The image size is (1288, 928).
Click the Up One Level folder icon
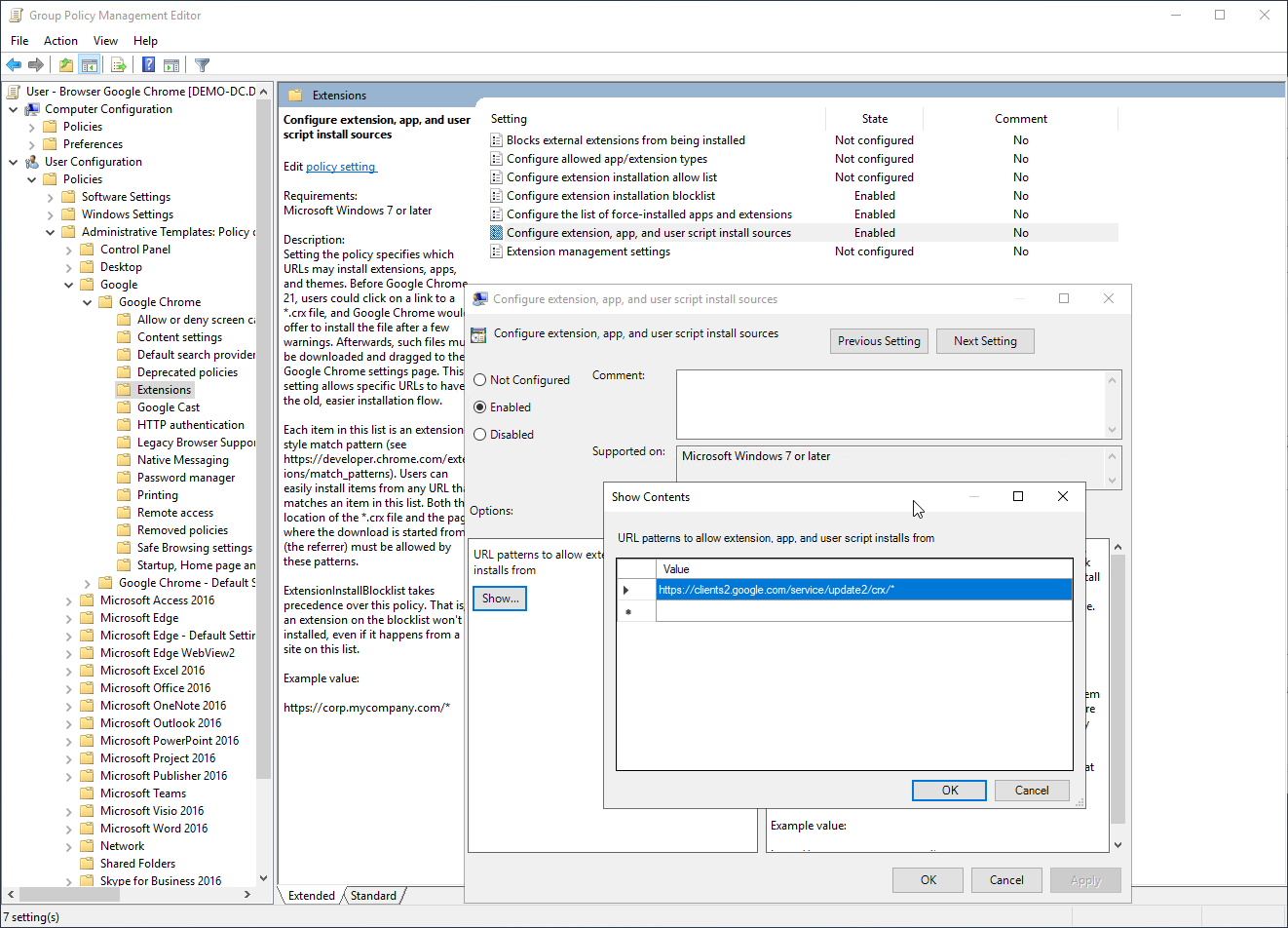point(65,65)
